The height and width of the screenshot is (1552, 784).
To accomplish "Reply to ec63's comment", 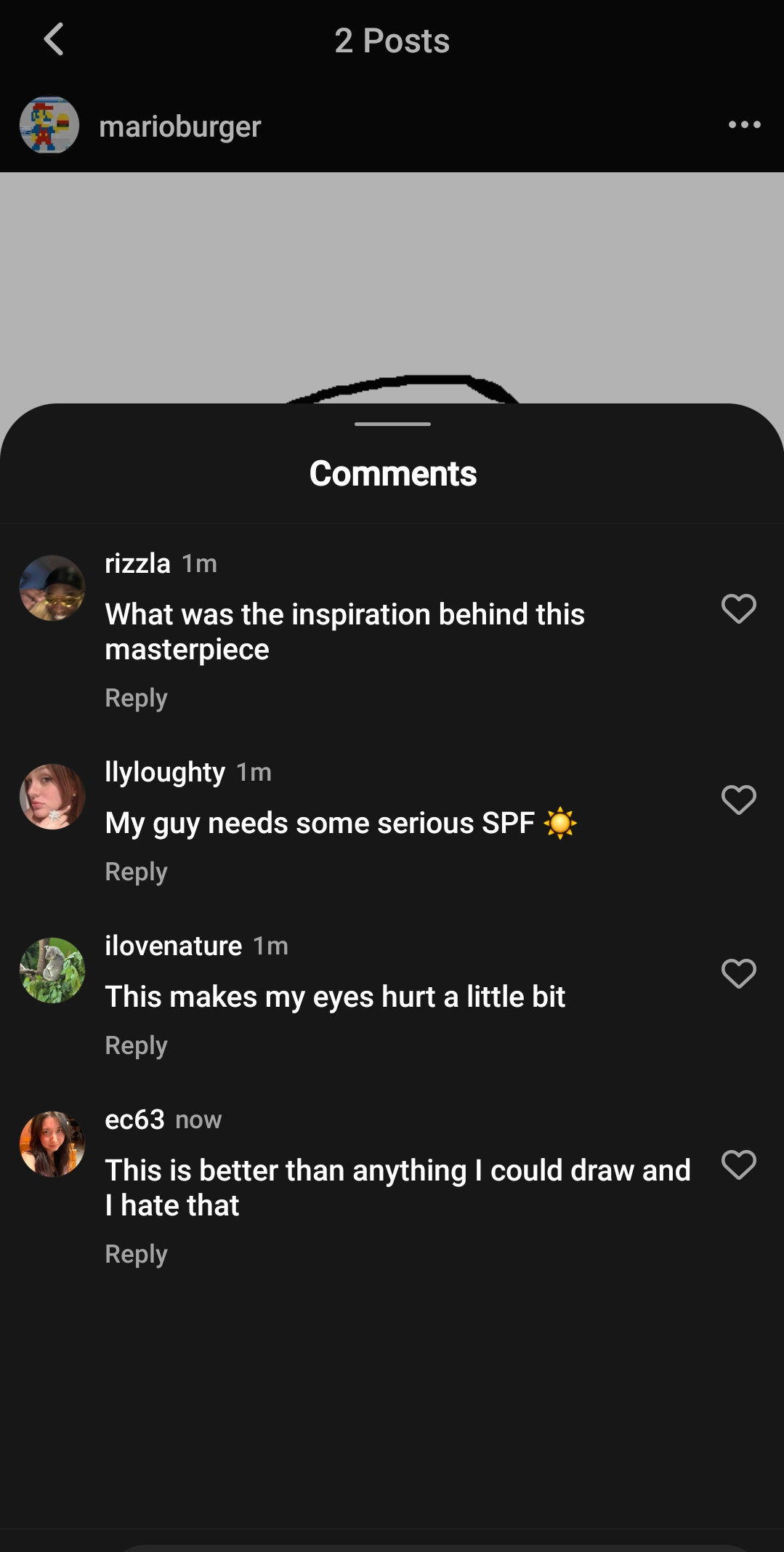I will click(136, 1254).
